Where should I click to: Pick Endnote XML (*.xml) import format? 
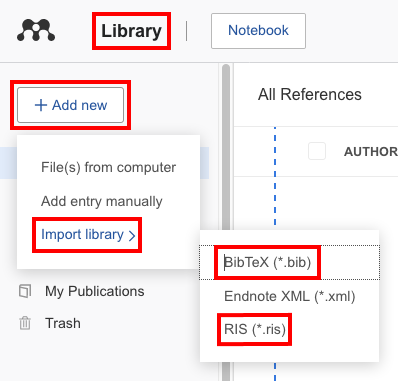(290, 296)
